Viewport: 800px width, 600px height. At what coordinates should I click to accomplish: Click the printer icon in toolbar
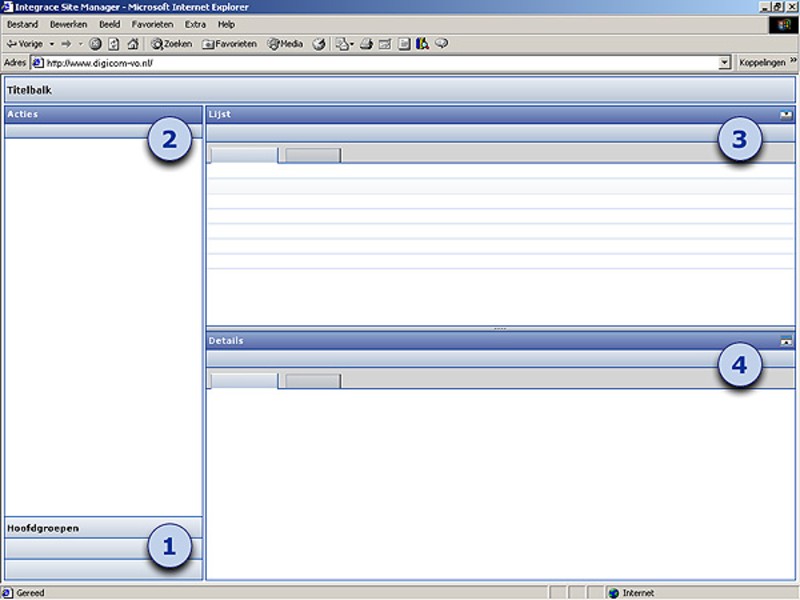(x=366, y=44)
